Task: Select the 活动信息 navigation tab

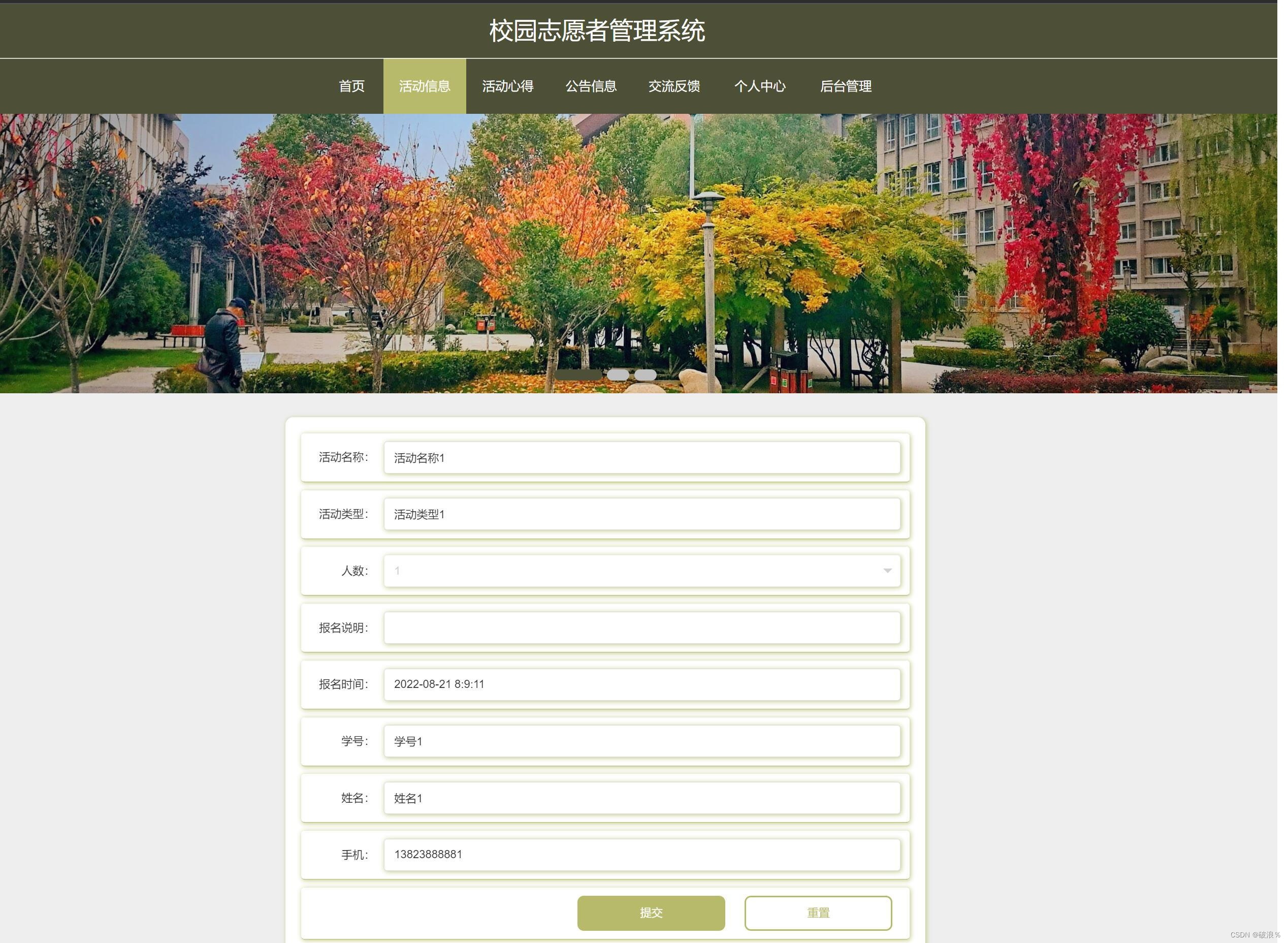Action: coord(424,86)
